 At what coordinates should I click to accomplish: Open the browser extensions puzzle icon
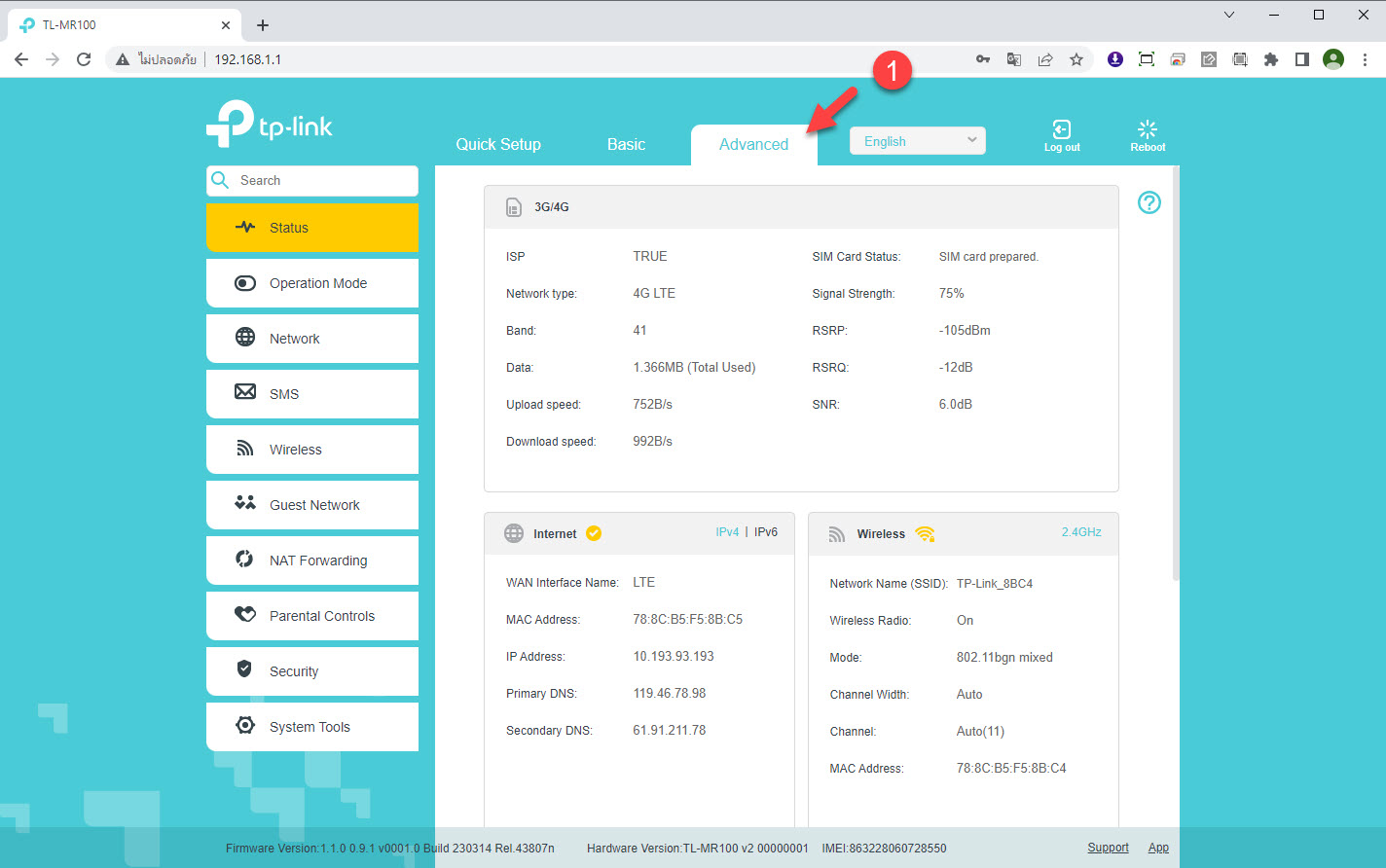click(x=1271, y=59)
